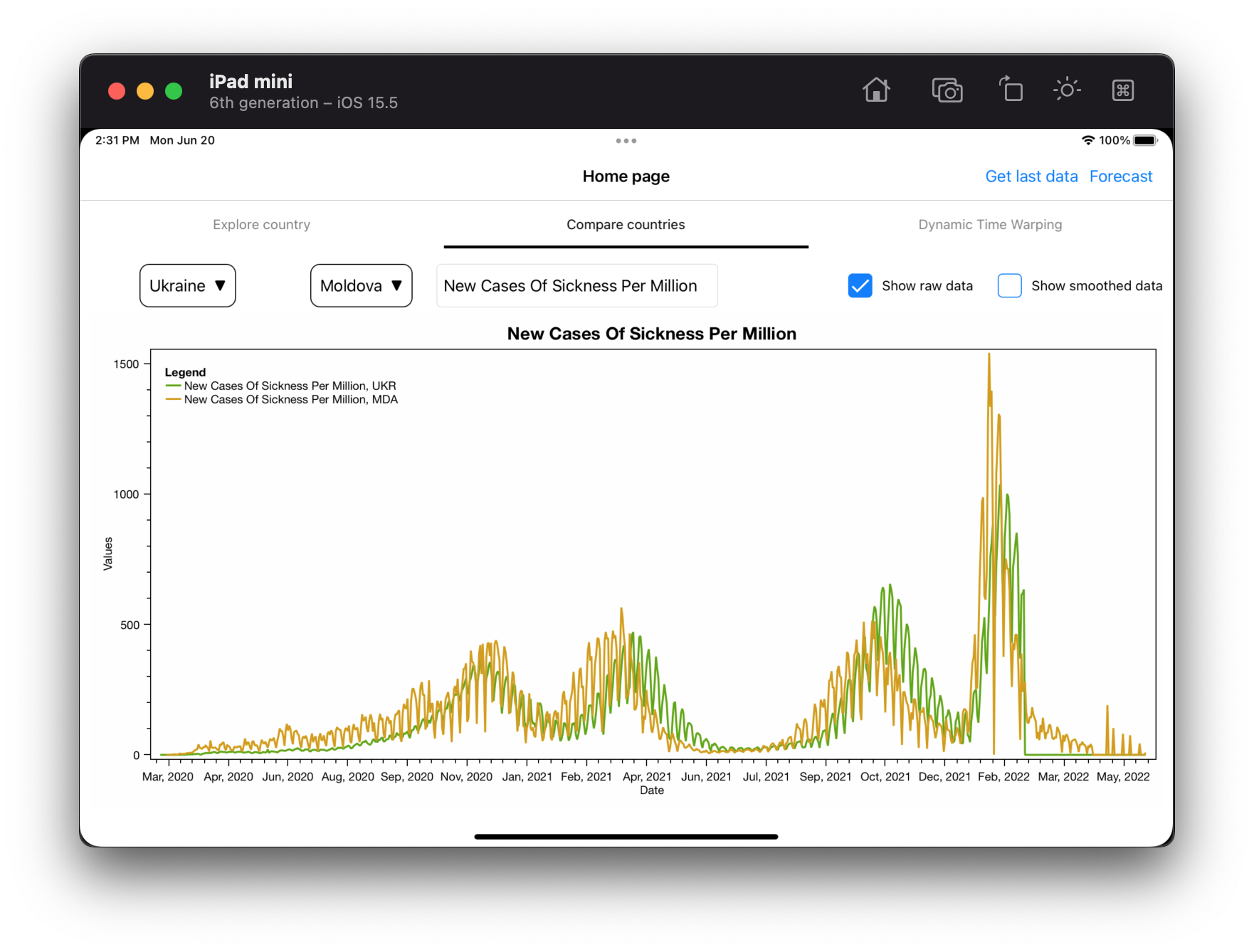Viewport: 1254px width, 952px height.
Task: Click the Mar, 2020 date axis label
Action: [x=168, y=777]
